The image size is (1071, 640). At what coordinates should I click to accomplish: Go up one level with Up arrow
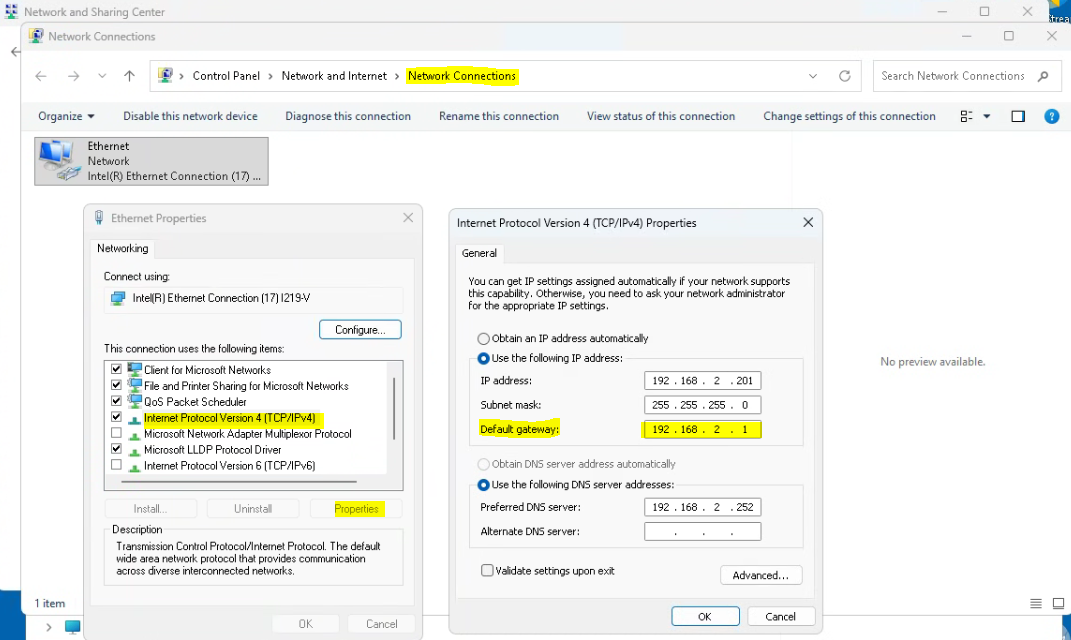tap(129, 76)
